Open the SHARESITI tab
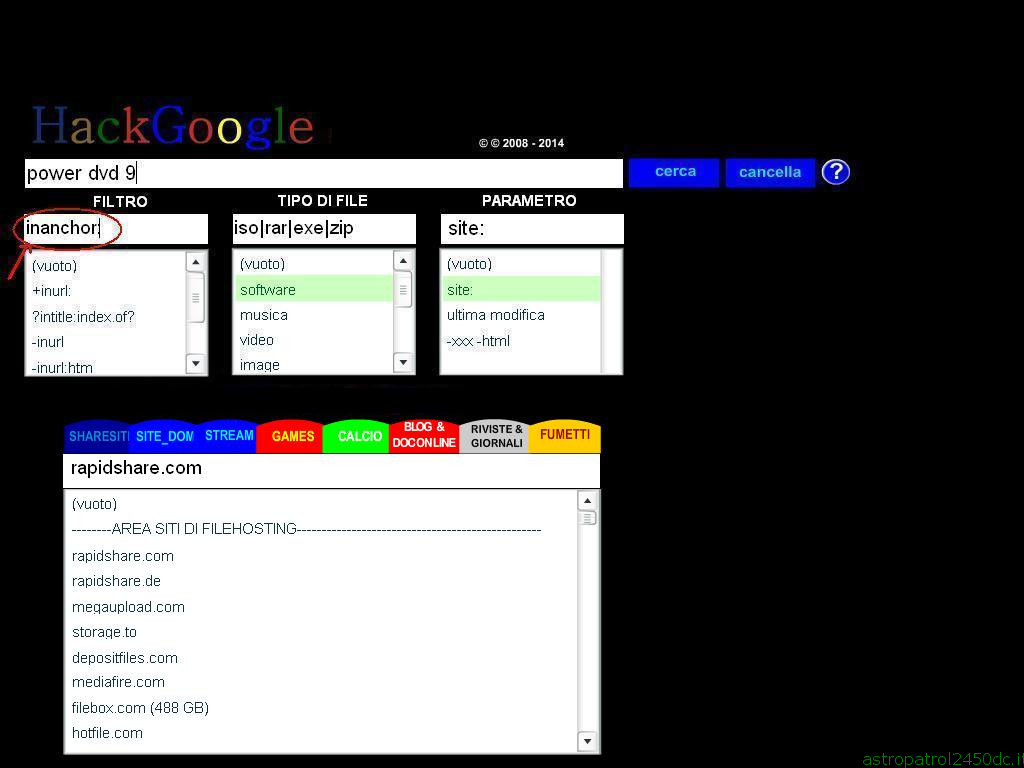Image resolution: width=1024 pixels, height=768 pixels. coord(98,436)
